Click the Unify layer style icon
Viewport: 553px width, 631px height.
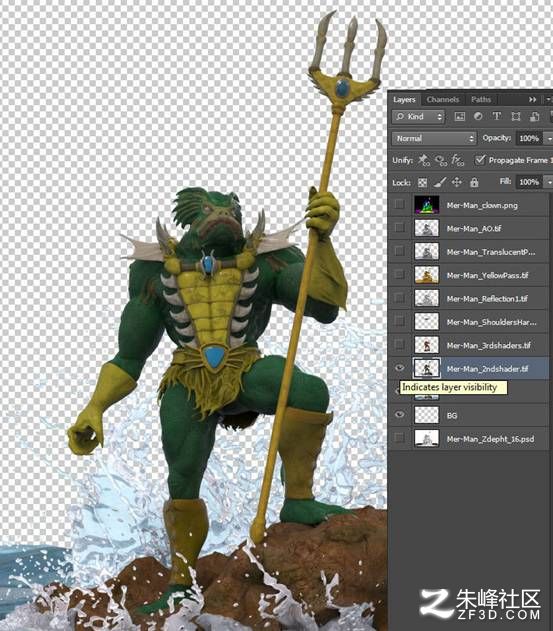[x=458, y=160]
